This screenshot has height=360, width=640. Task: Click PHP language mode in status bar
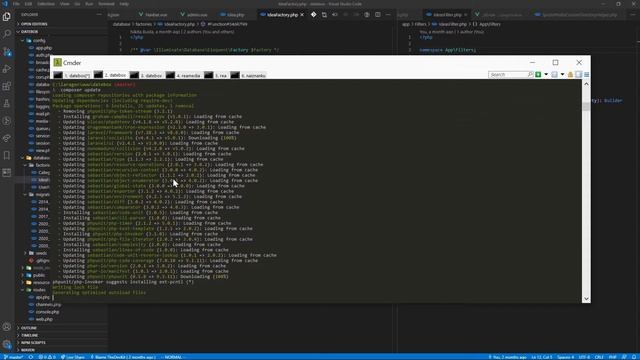(613, 357)
